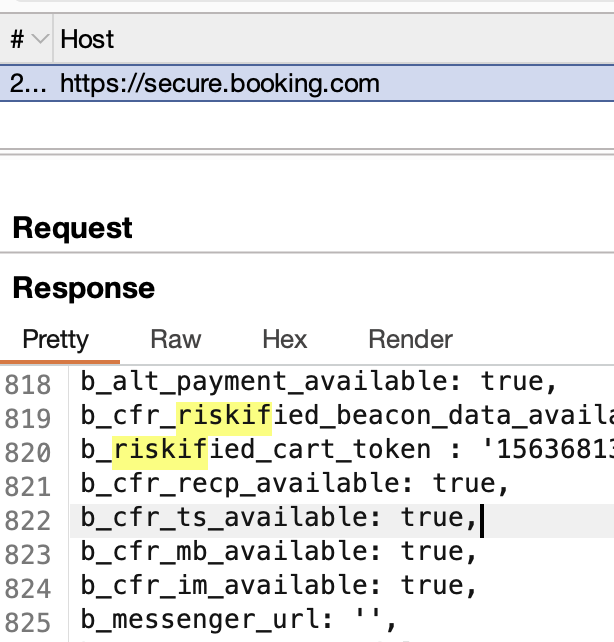Switch to the Pretty tab
The height and width of the screenshot is (642, 614).
[56, 339]
